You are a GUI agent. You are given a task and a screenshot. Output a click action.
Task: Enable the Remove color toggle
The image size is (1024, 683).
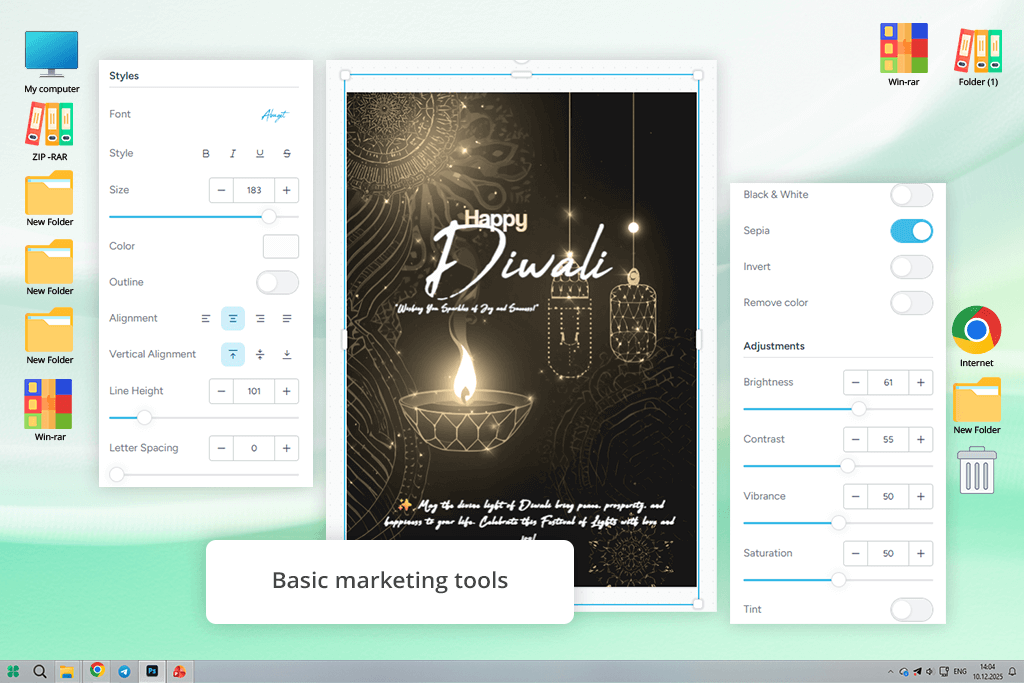[912, 303]
